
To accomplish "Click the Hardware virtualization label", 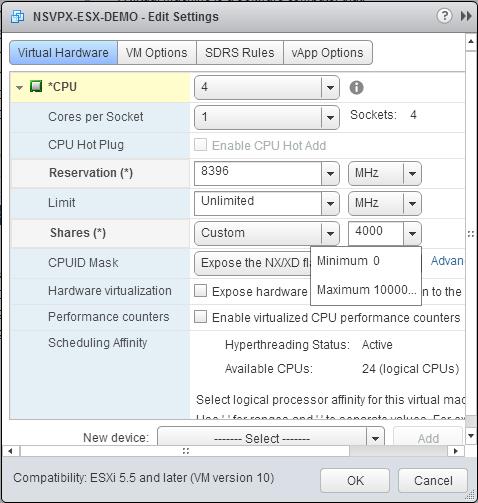I will coord(110,291).
